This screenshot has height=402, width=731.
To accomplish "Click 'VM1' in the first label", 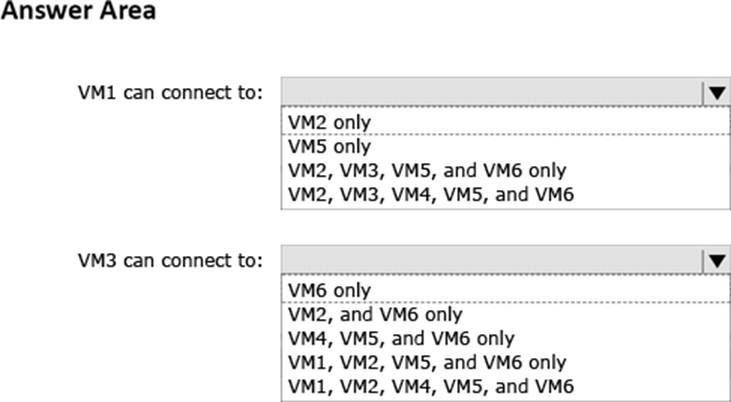I will point(96,93).
